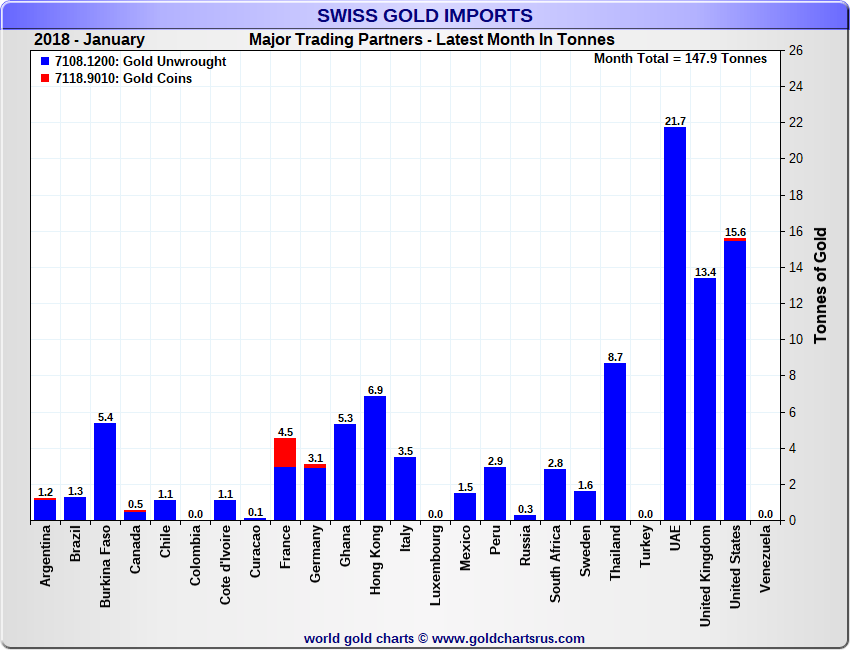Viewport: 850px width, 650px height.
Task: Click the Hong Kong bar
Action: click(x=375, y=458)
